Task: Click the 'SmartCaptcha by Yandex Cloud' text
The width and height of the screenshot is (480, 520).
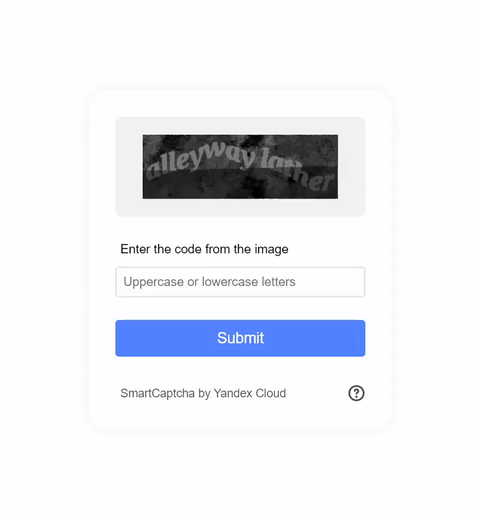Action: coord(203,393)
